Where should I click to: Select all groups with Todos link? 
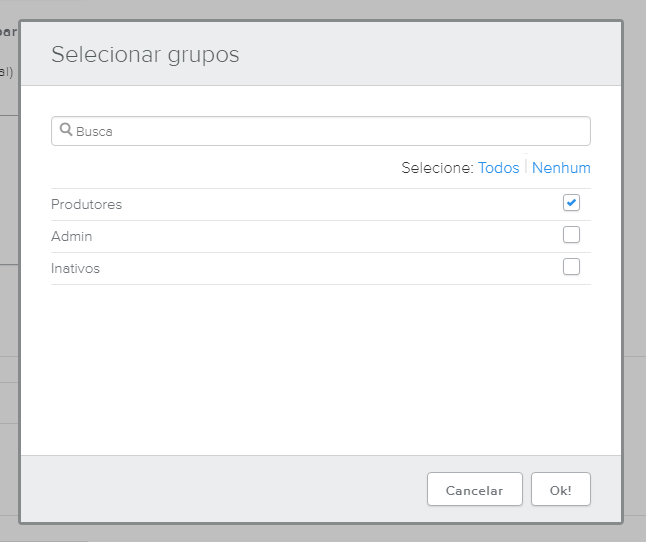[x=498, y=168]
